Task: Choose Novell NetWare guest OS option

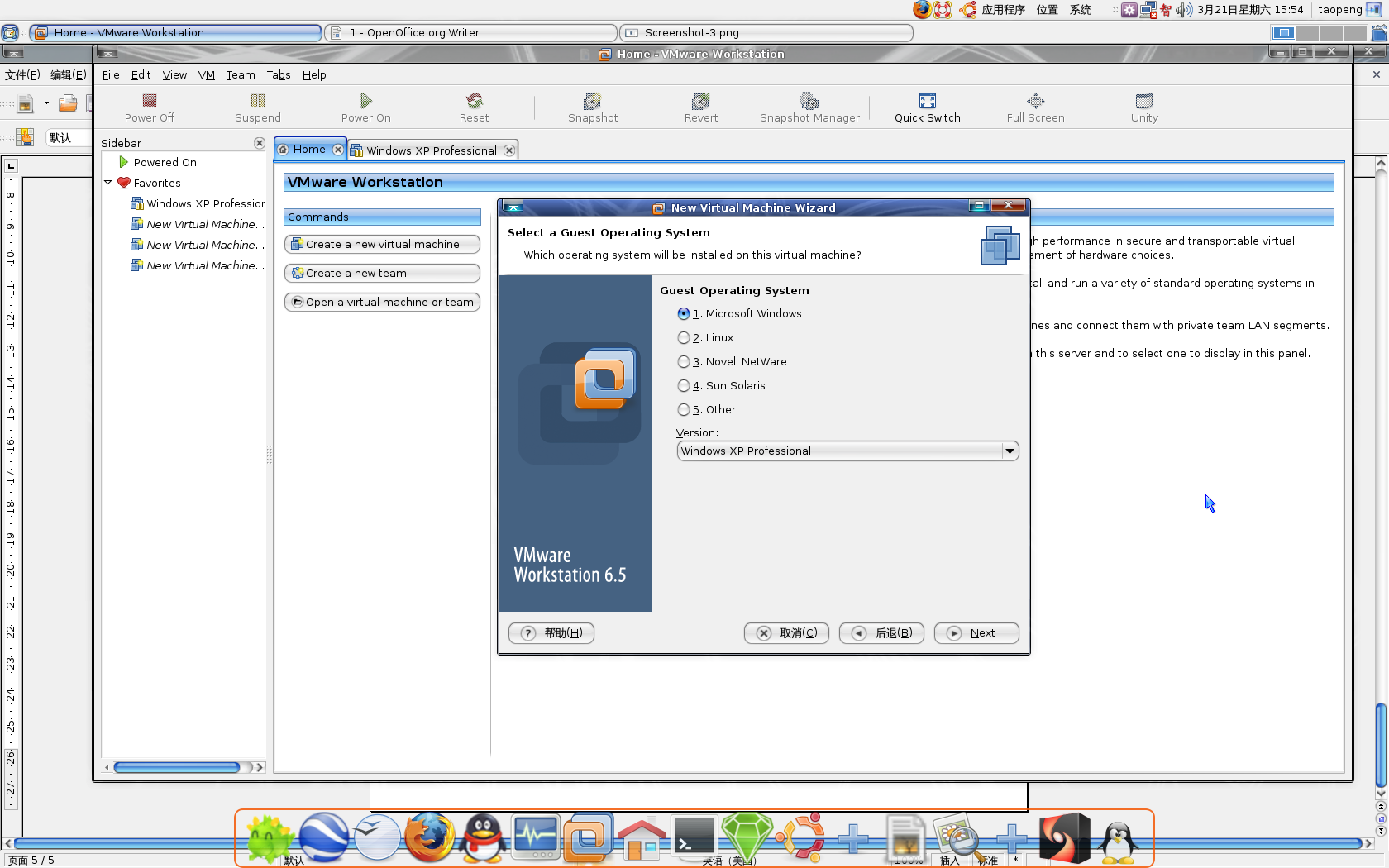Action: [683, 362]
